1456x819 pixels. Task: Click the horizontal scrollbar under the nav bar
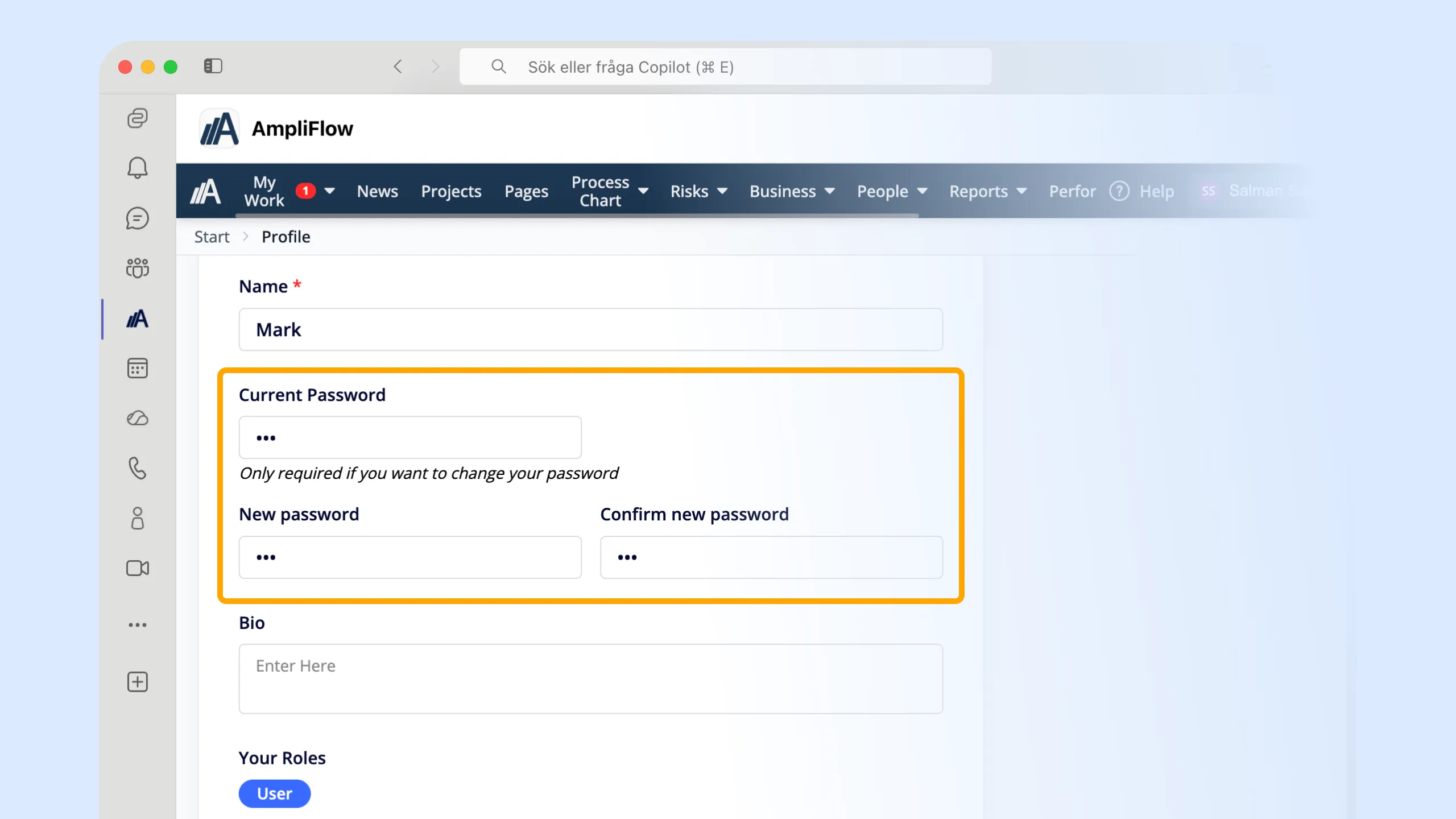pyautogui.click(x=577, y=216)
